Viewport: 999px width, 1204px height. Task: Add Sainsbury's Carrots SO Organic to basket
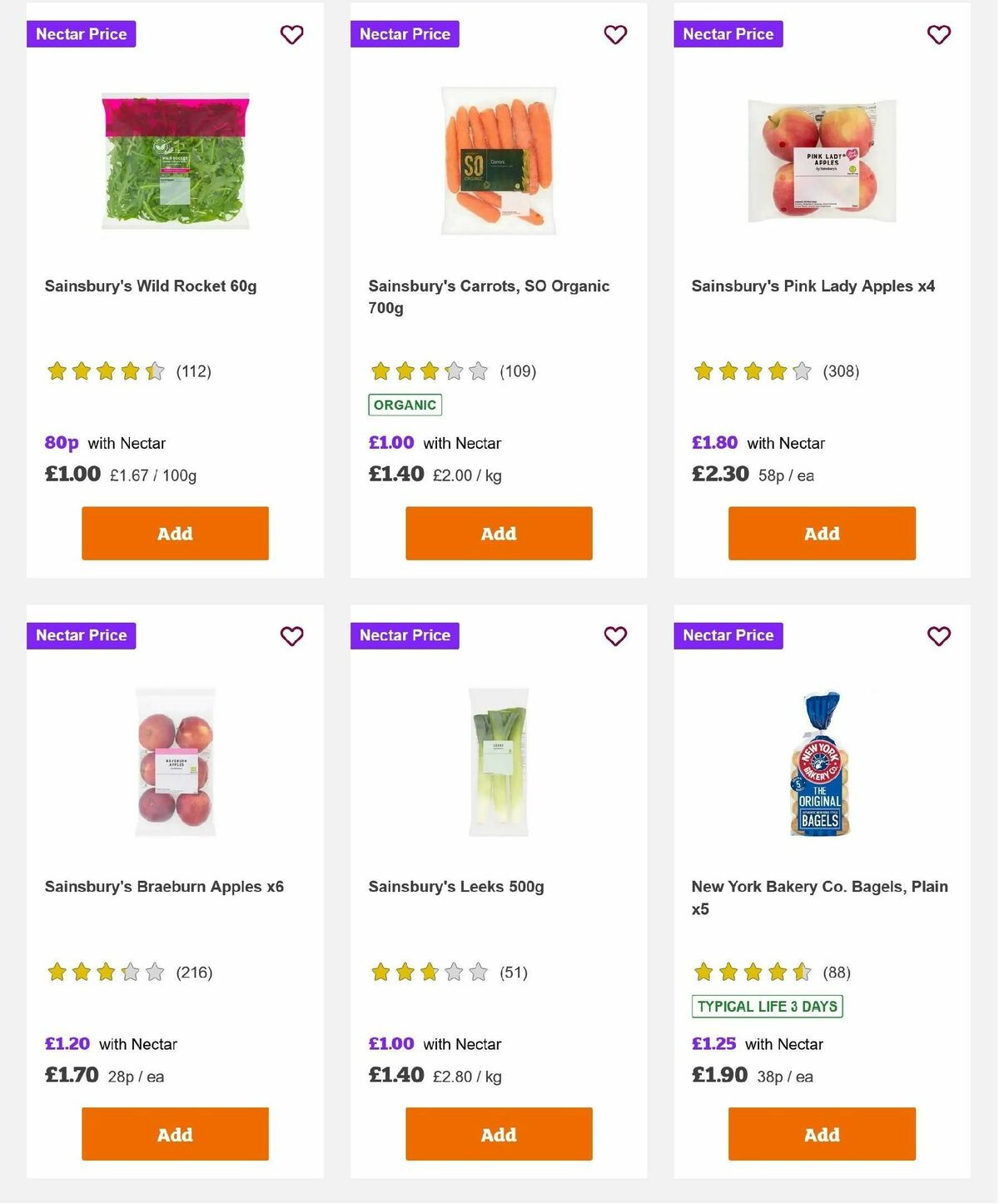tap(498, 533)
